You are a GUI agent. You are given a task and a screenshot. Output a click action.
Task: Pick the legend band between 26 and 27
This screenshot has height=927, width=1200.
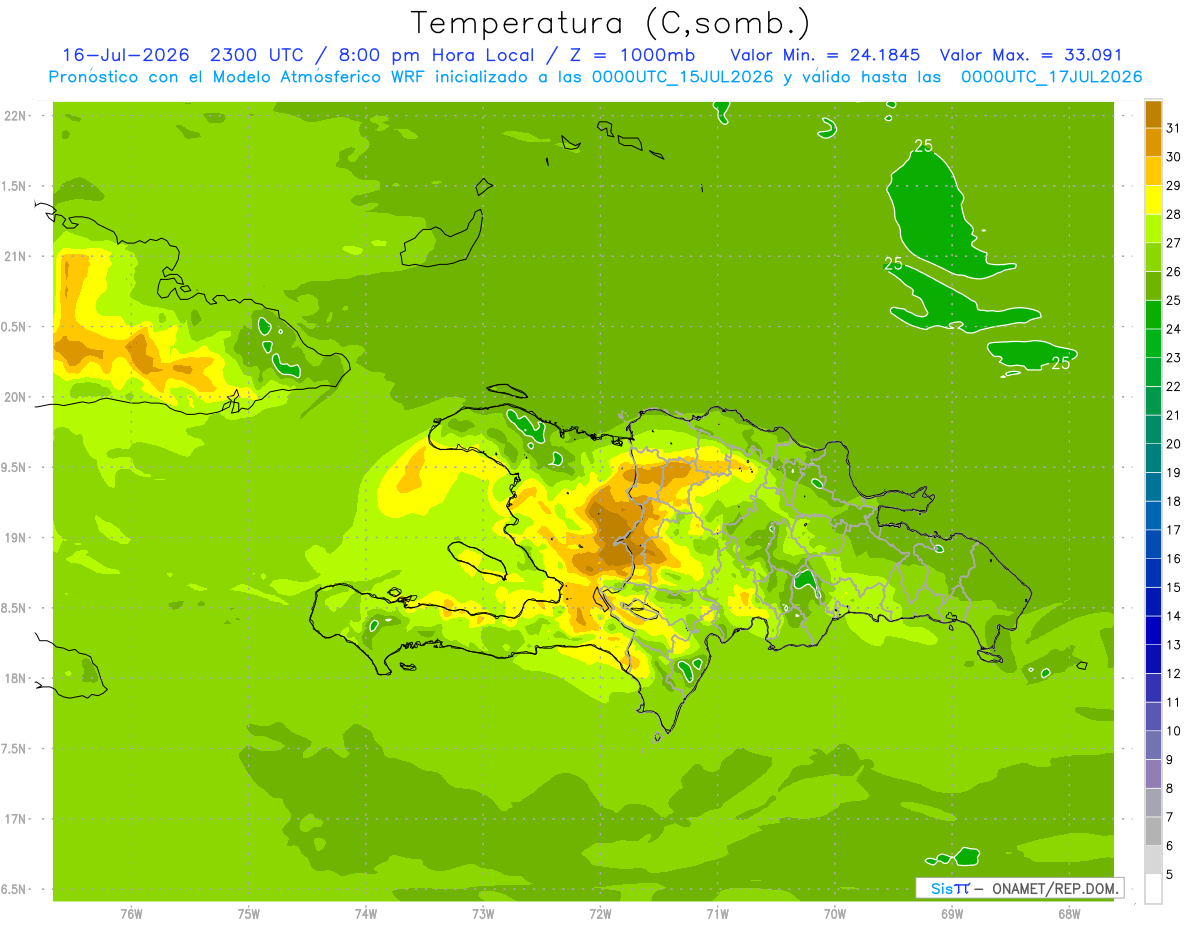click(x=1153, y=257)
